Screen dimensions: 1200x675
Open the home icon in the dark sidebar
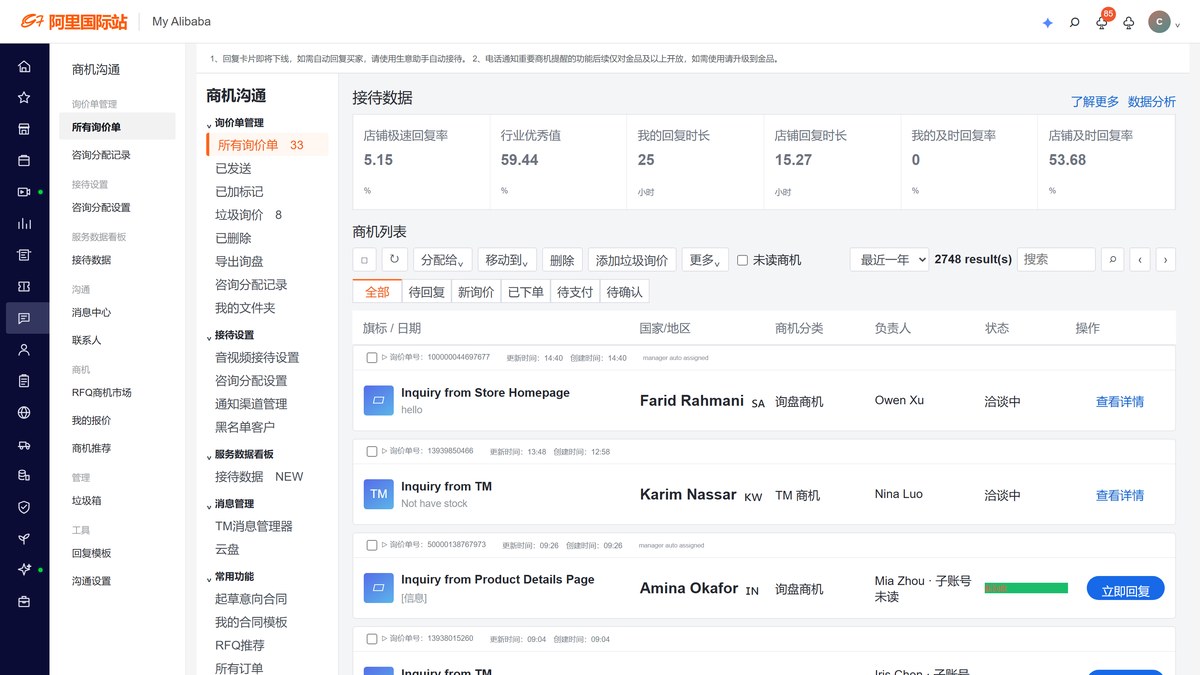[24, 67]
